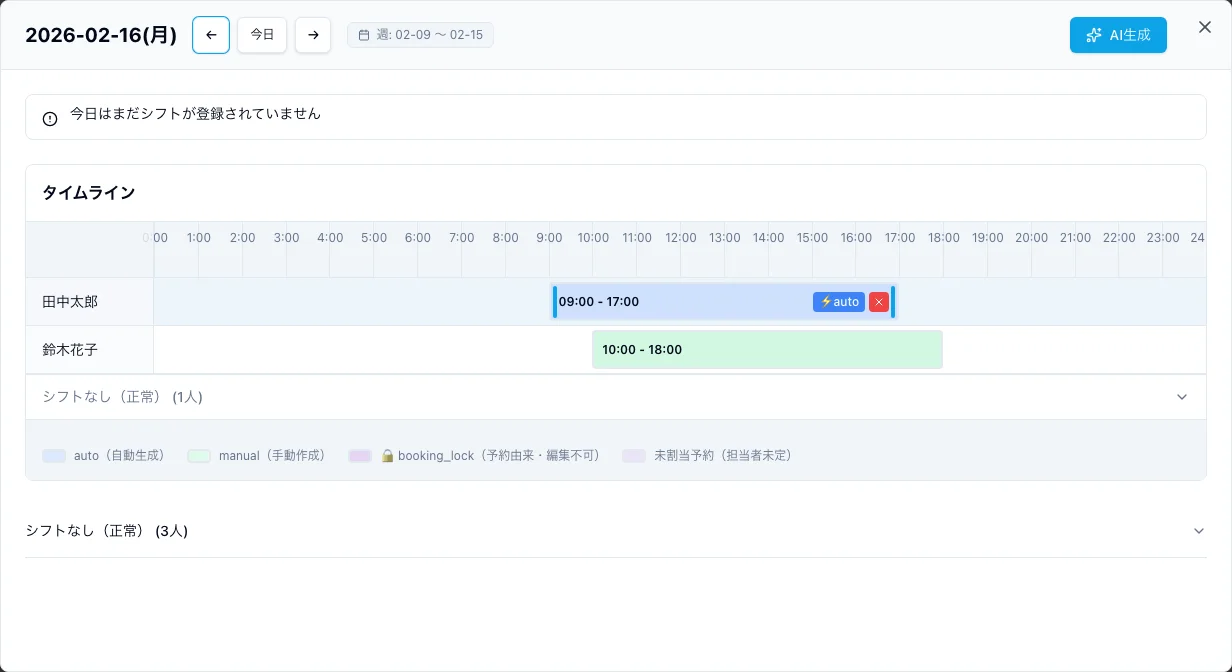Image resolution: width=1232 pixels, height=672 pixels.
Task: Click the auto (自動生成) blue legend swatch
Action: click(54, 456)
